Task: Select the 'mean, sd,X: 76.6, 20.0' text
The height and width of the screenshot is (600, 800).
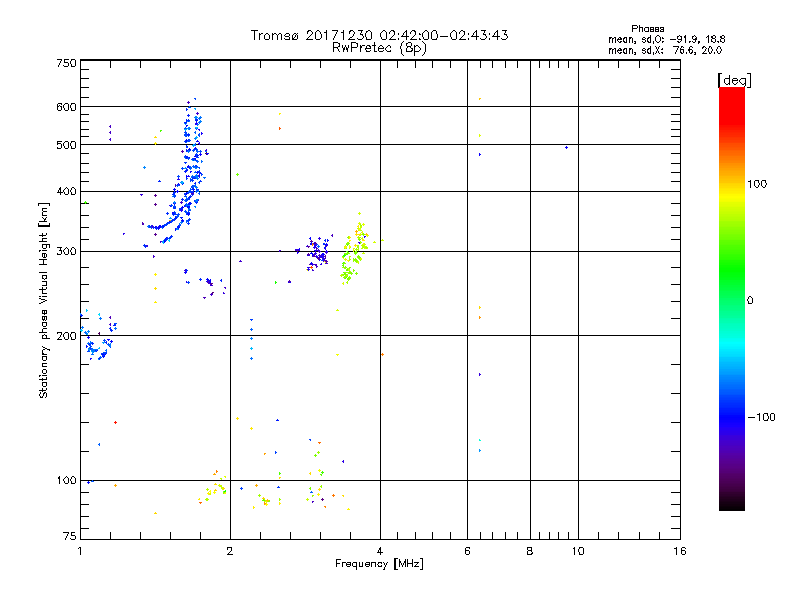Action: 665,50
